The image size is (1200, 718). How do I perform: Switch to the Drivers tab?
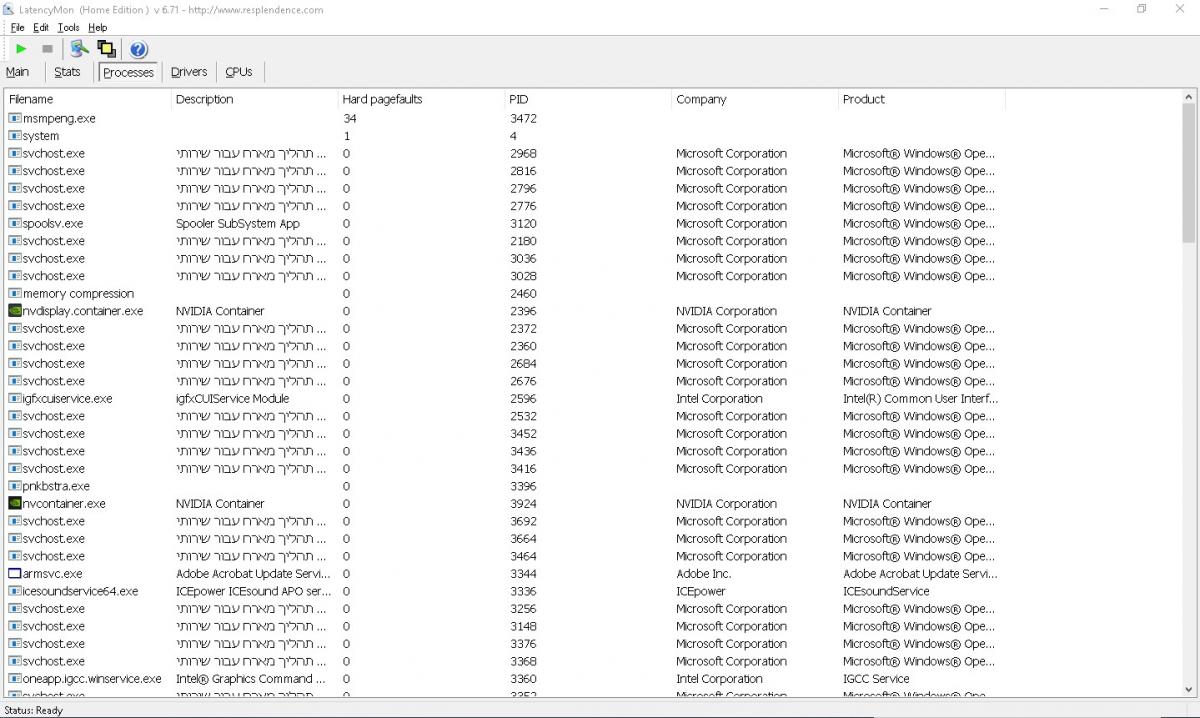(189, 72)
